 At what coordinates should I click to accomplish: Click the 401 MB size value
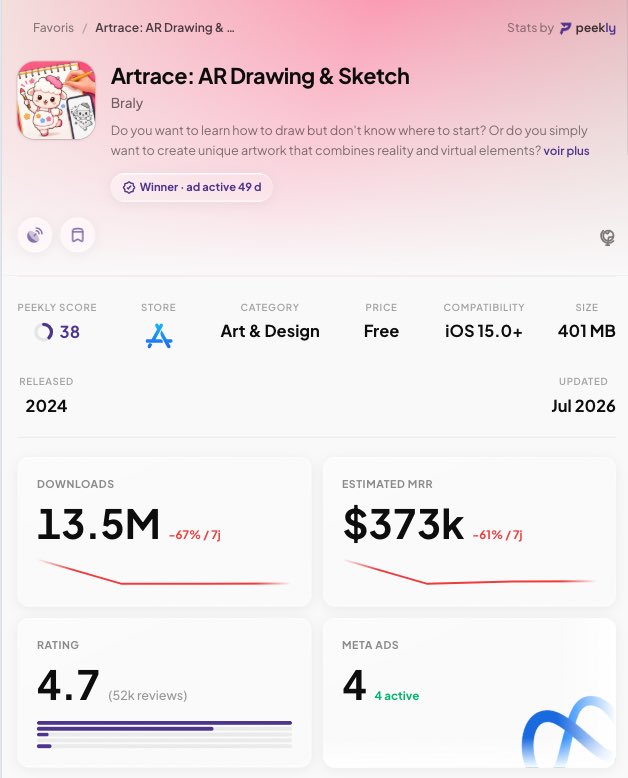(586, 331)
